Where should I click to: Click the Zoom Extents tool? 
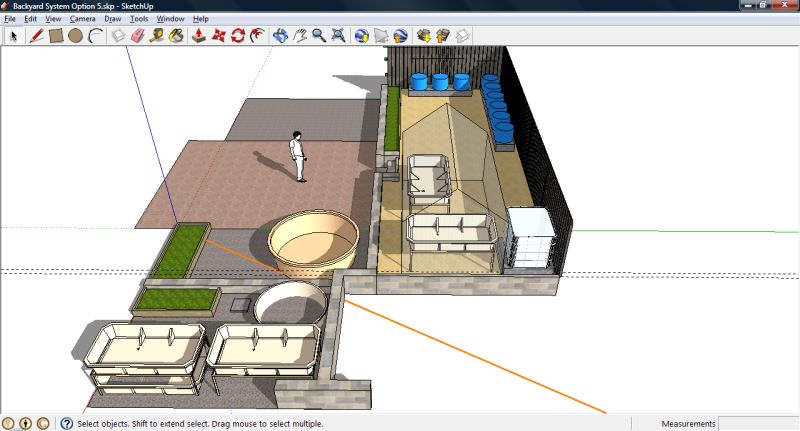click(338, 36)
